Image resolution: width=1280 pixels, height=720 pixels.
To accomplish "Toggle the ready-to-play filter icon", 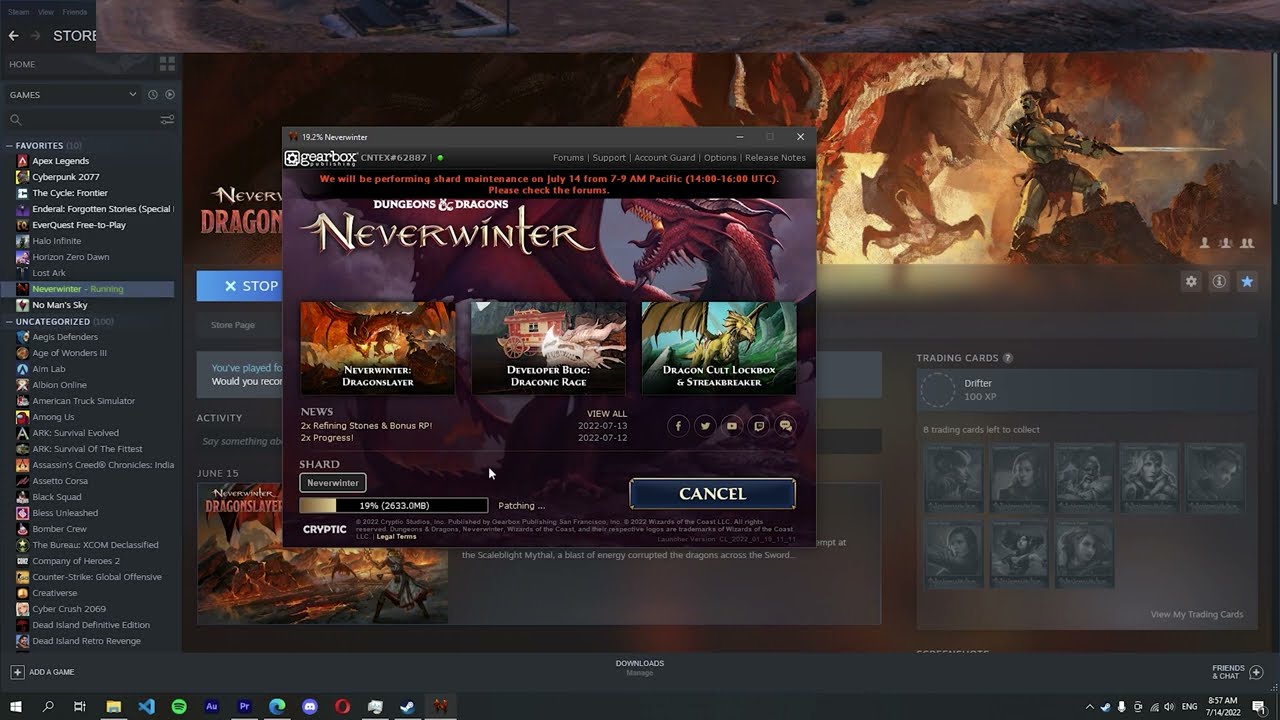I will (x=169, y=95).
